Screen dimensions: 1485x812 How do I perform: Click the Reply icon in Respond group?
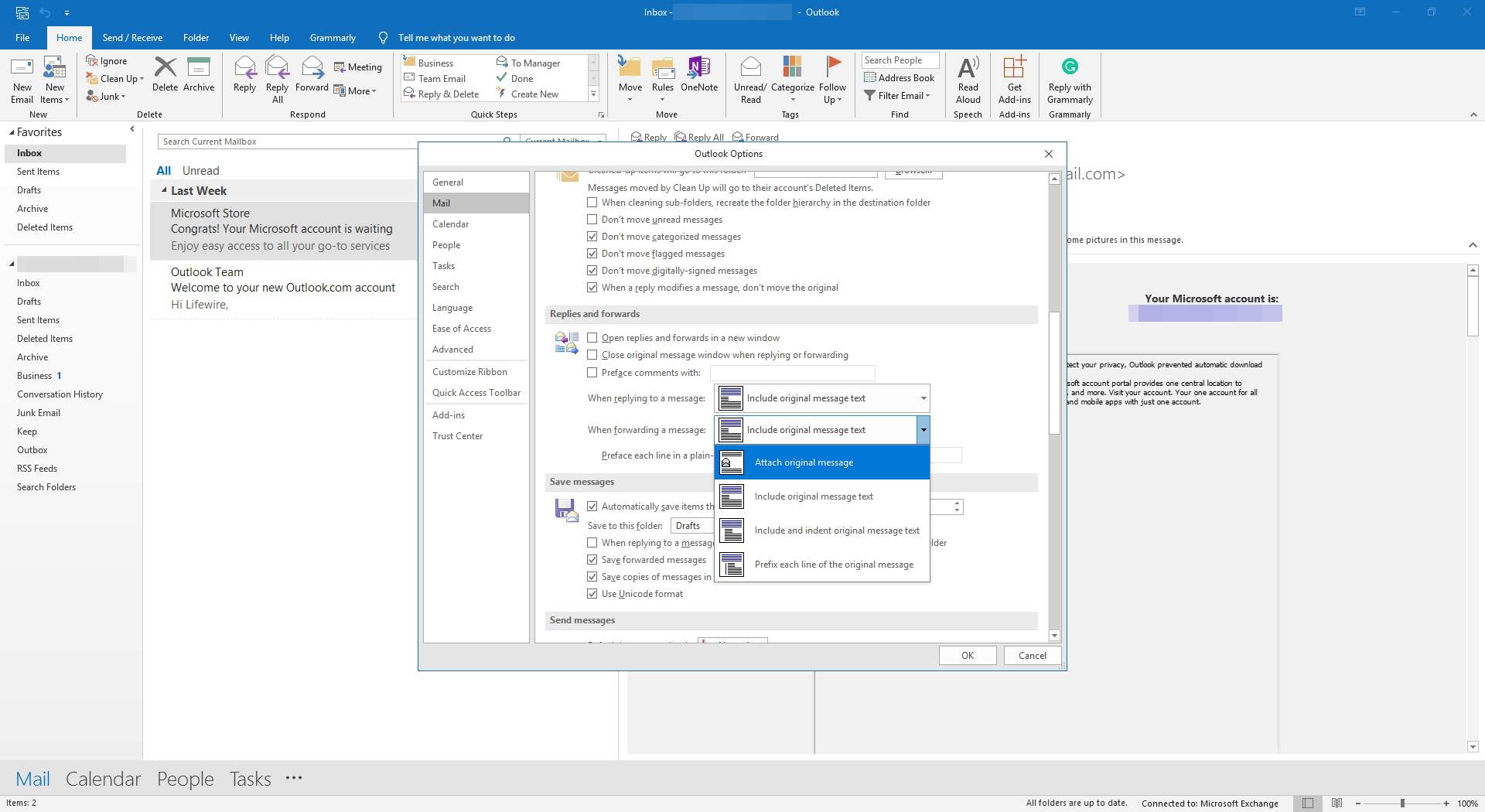pyautogui.click(x=244, y=75)
